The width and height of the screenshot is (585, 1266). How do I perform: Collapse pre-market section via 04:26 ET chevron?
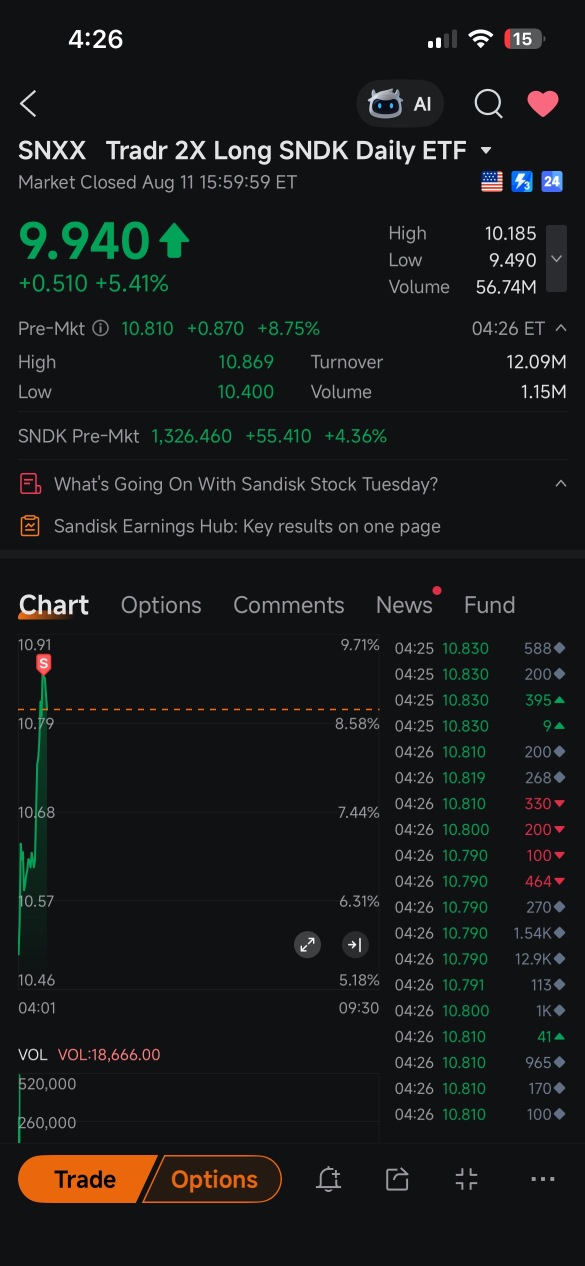[560, 328]
